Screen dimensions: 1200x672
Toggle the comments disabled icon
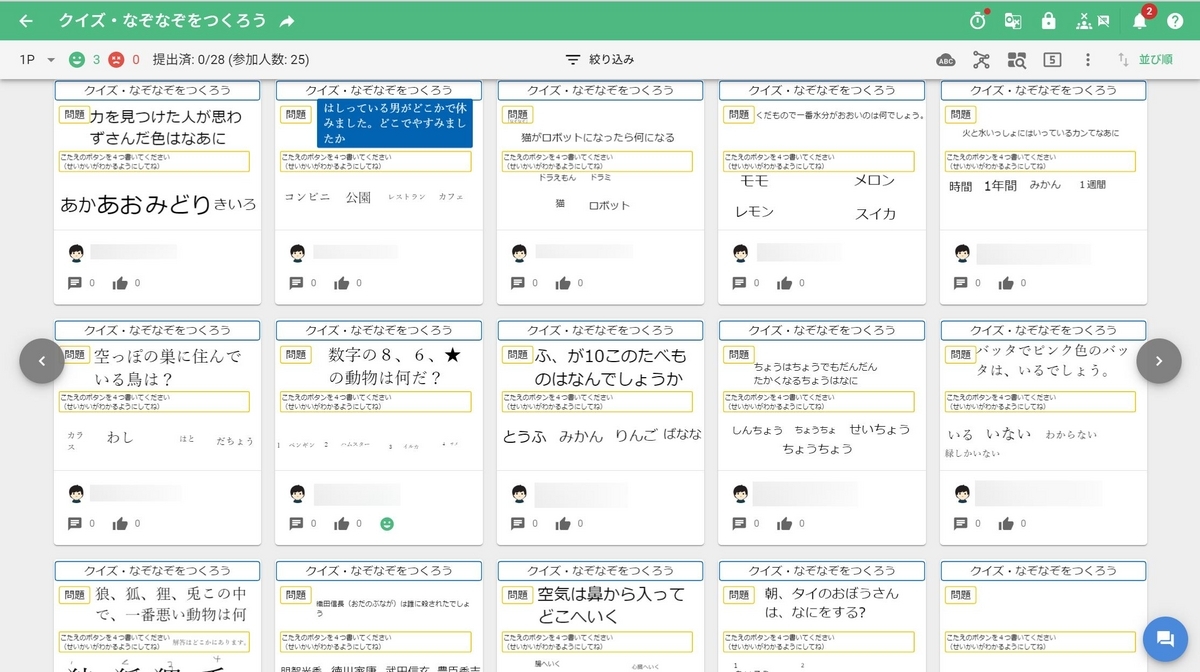pos(1103,20)
